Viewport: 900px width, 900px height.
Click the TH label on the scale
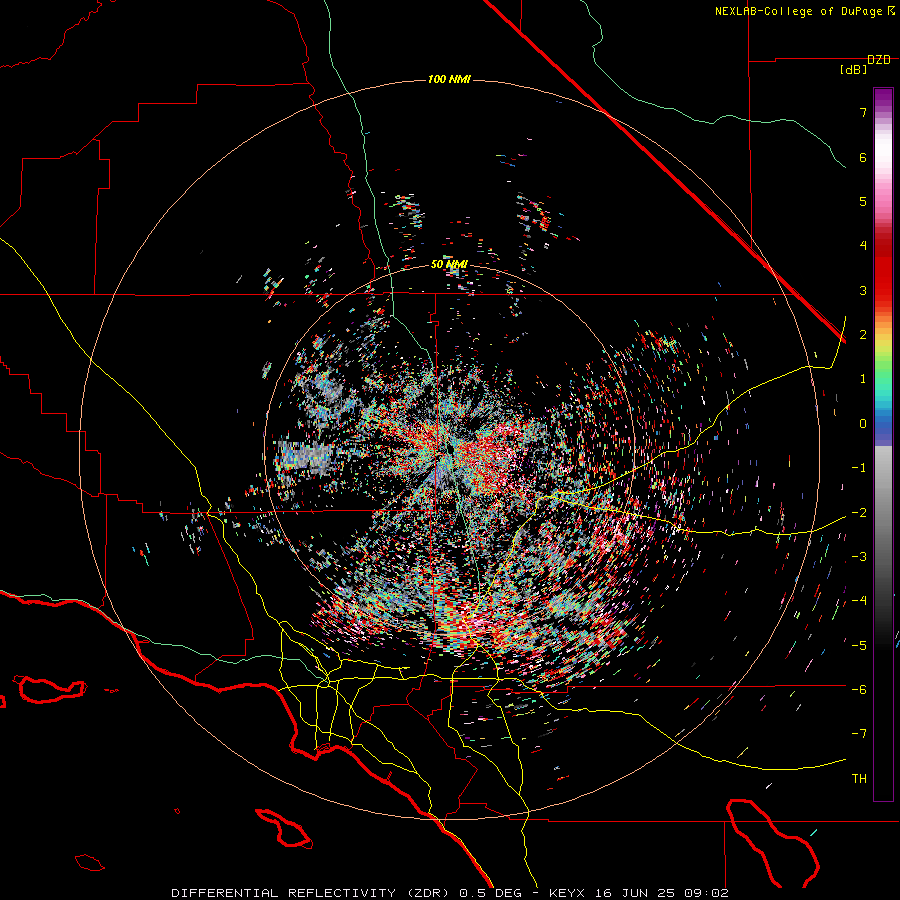(859, 779)
